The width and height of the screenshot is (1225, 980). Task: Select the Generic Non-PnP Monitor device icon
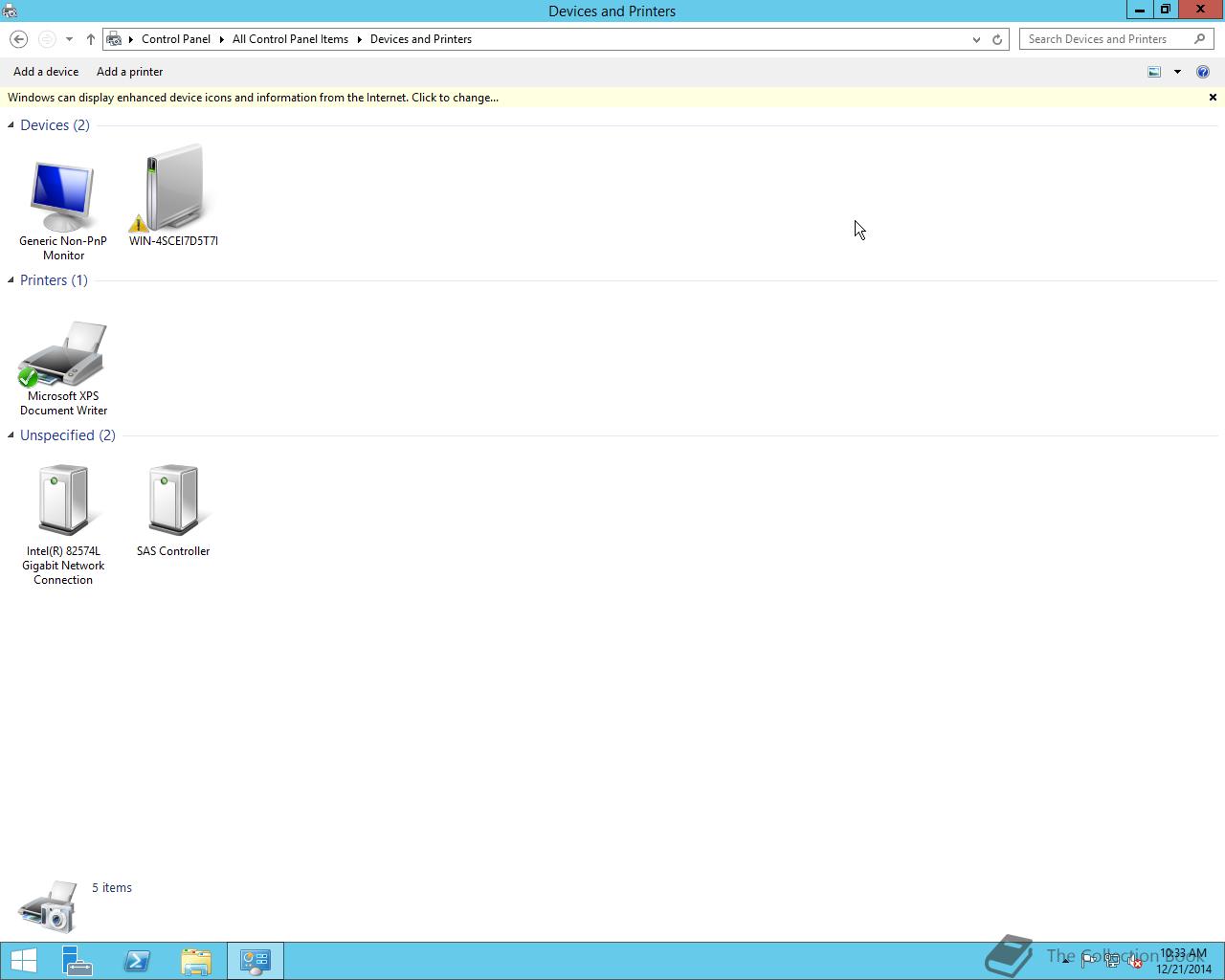tap(63, 196)
